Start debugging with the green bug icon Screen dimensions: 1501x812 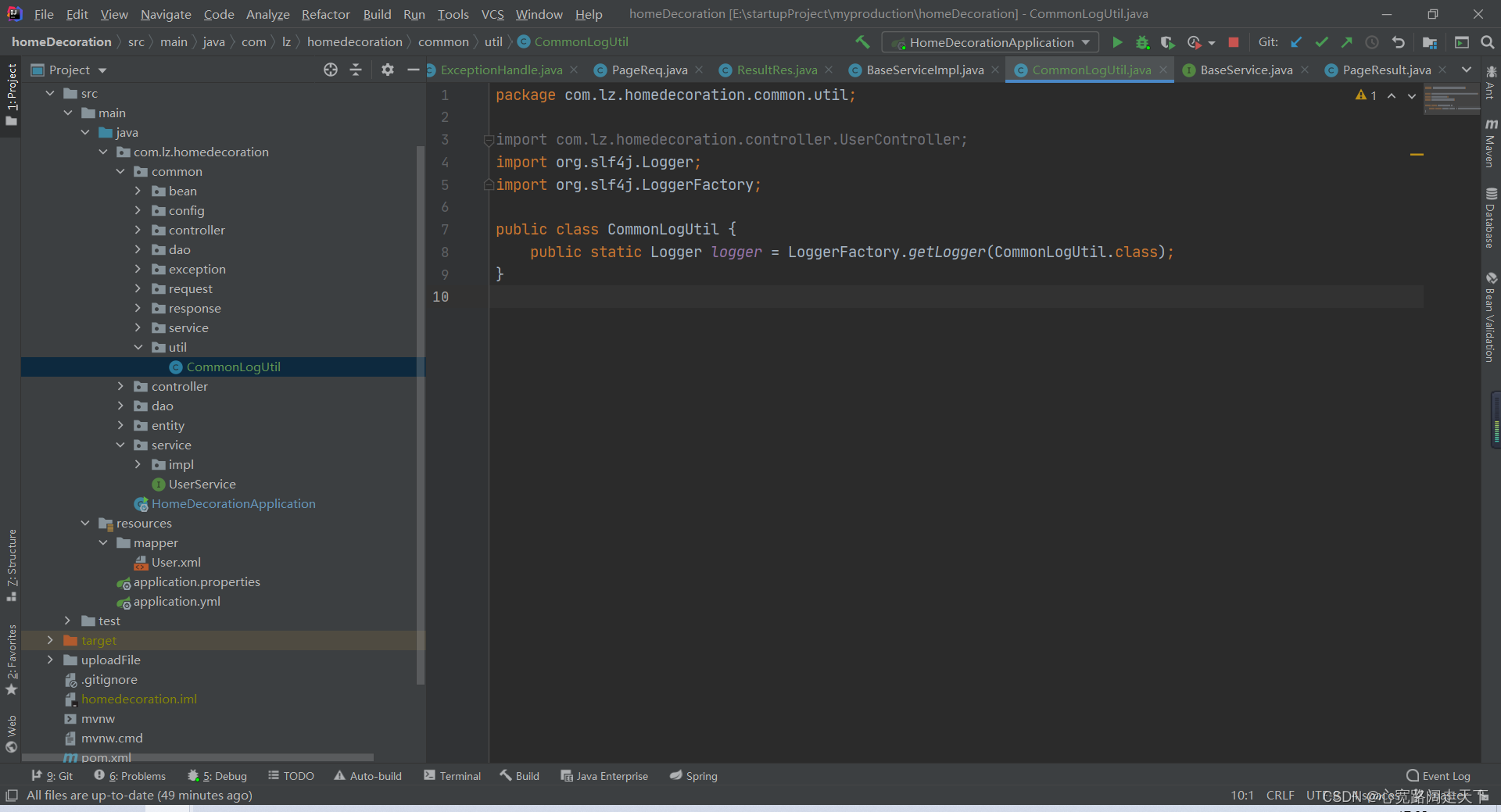coord(1142,42)
